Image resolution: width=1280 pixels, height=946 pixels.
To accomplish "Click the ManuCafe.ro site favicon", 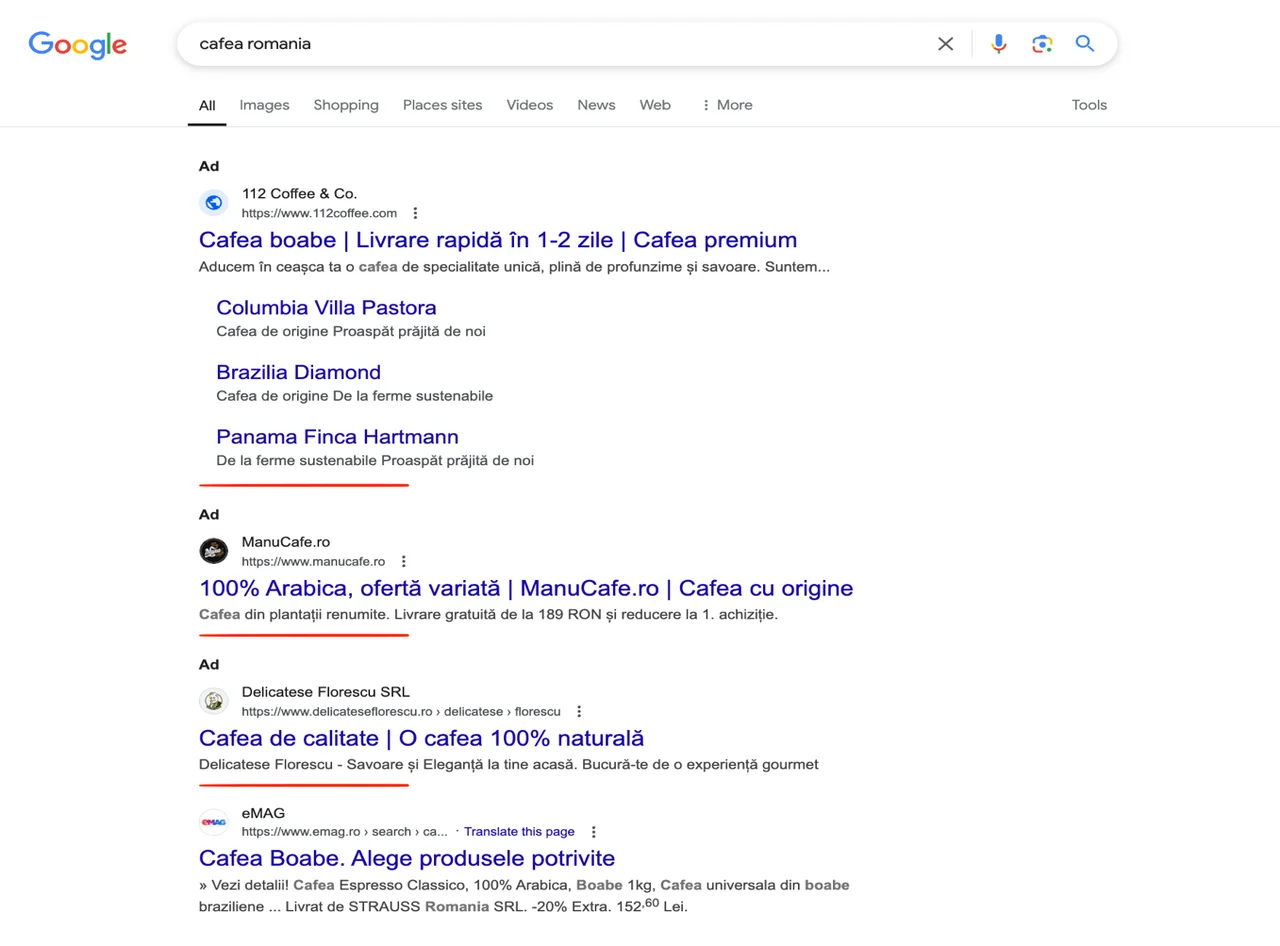I will [x=213, y=551].
